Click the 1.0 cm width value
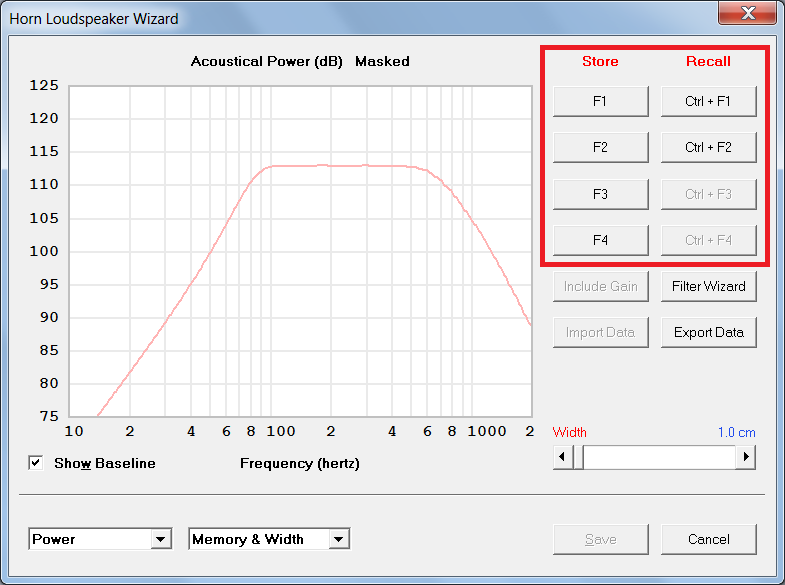This screenshot has height=585, width=785. click(x=736, y=432)
